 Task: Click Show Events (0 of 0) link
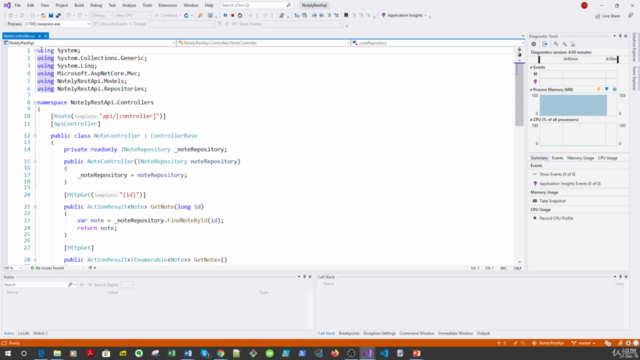coord(557,174)
